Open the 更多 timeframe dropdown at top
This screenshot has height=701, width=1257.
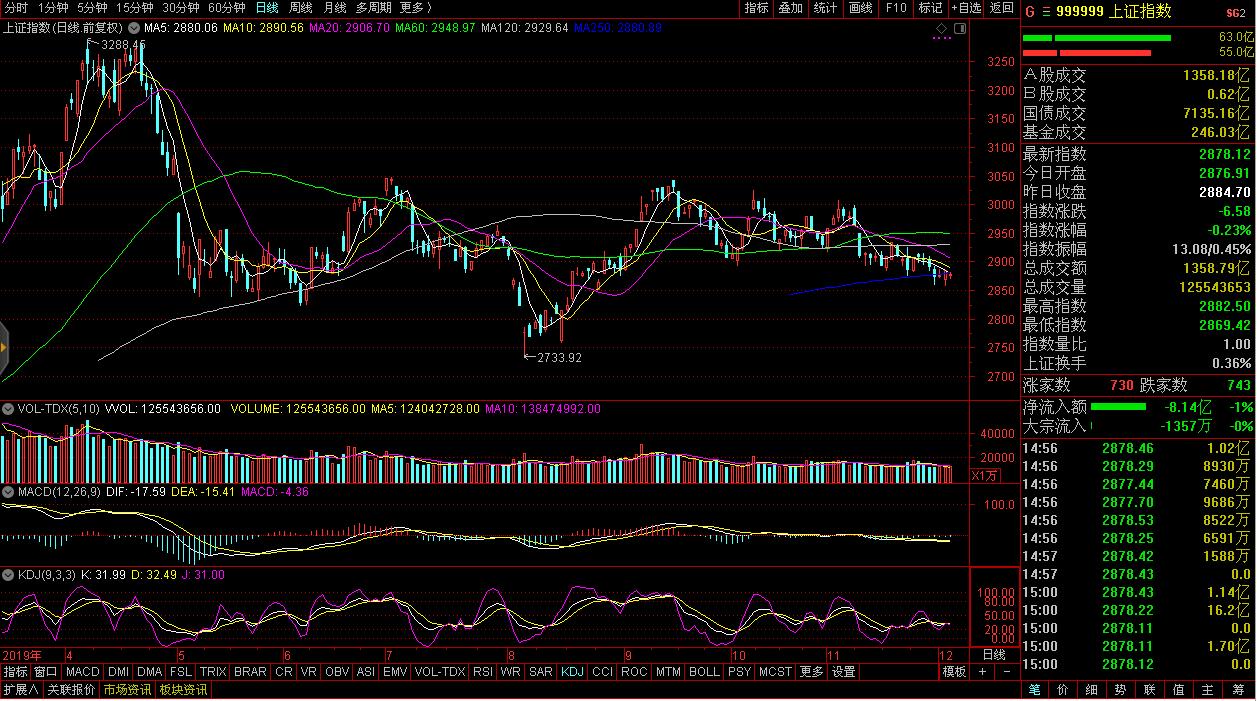[x=415, y=8]
